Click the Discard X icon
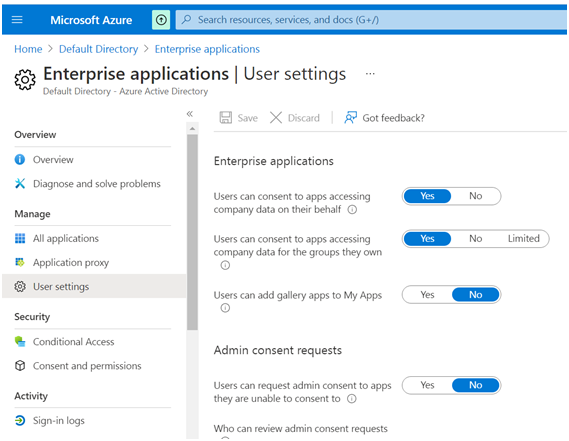 click(276, 118)
